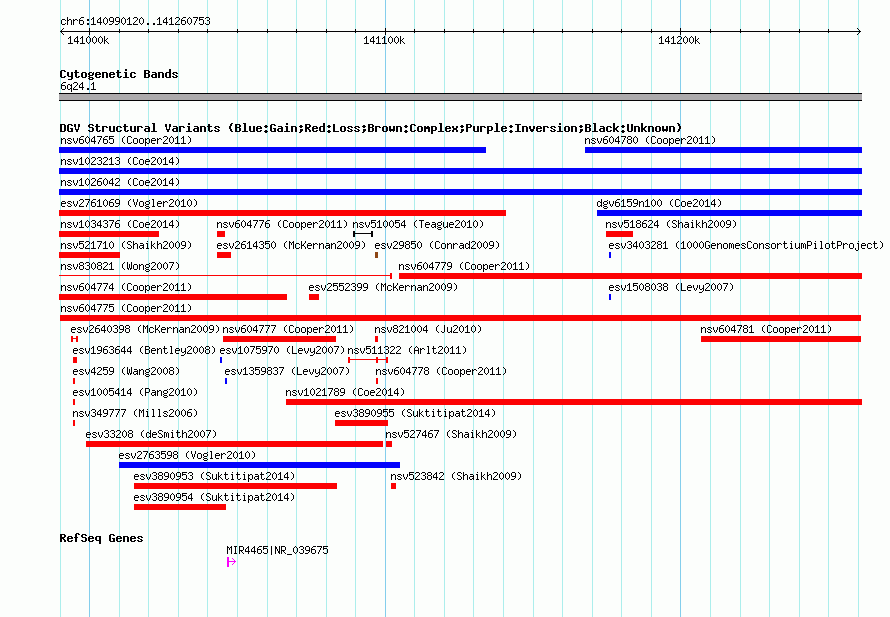
Task: Select the nsv604779 red loss bar
Action: click(x=631, y=276)
